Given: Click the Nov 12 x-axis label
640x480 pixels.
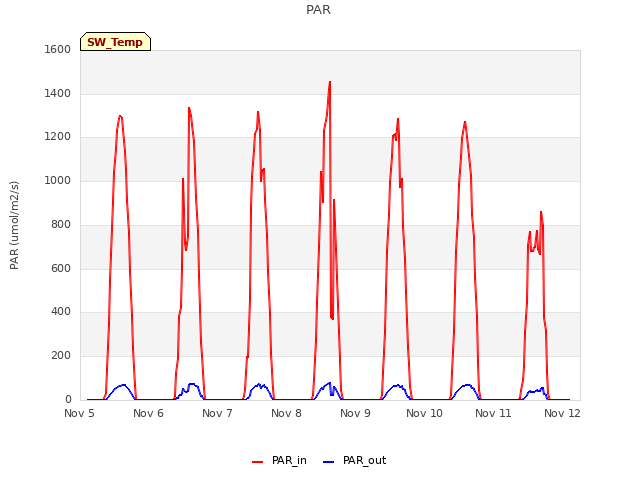Looking at the screenshot, I should pyautogui.click(x=562, y=413).
